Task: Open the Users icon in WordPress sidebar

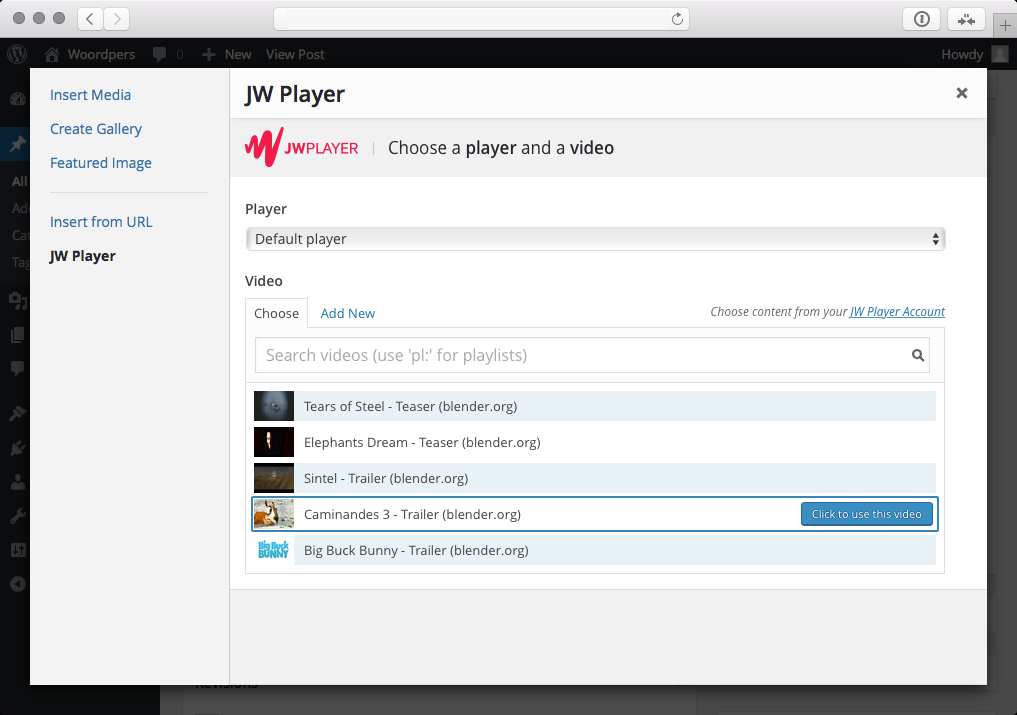Action: [18, 481]
